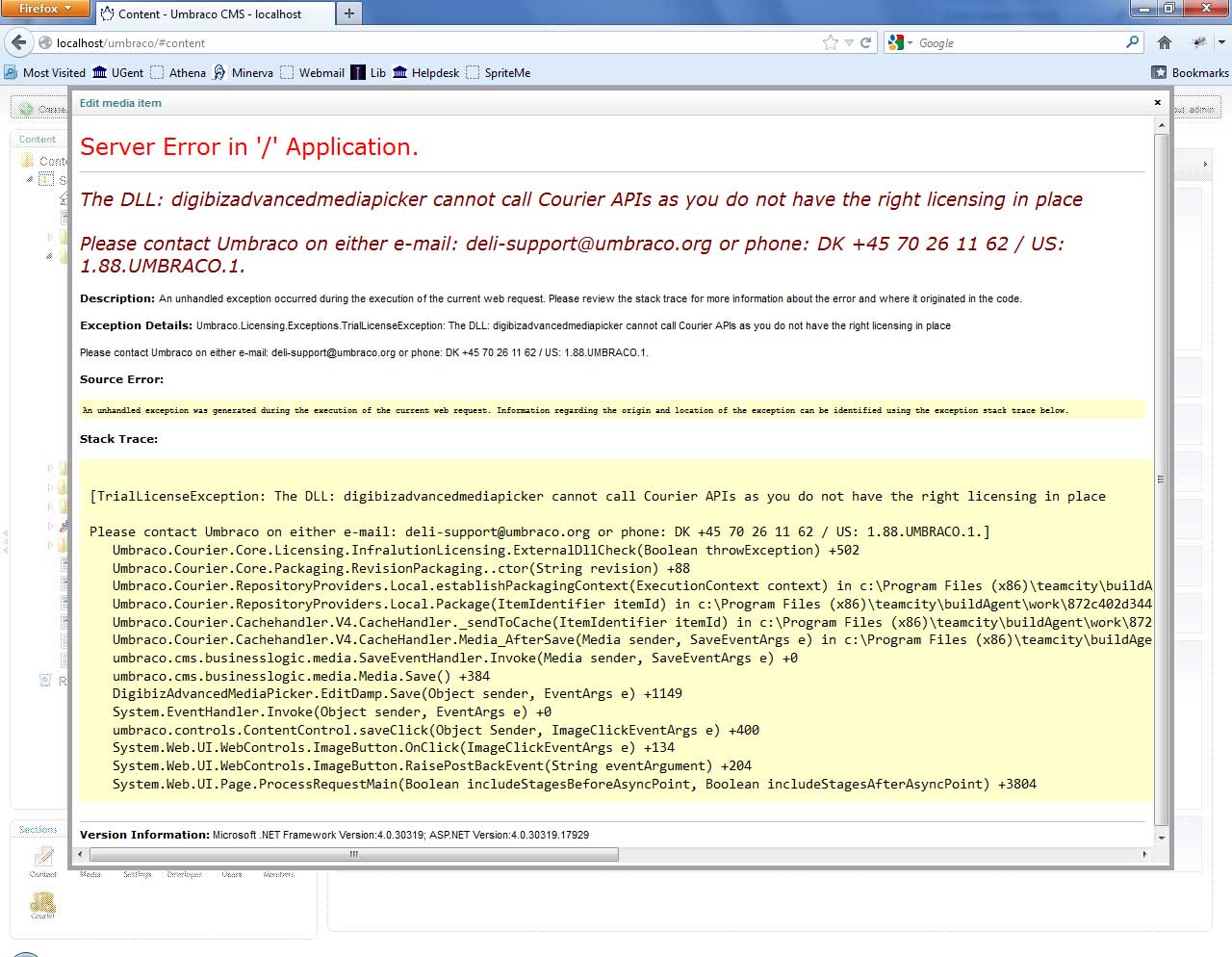Open the Google search engine dropdown

click(x=901, y=42)
